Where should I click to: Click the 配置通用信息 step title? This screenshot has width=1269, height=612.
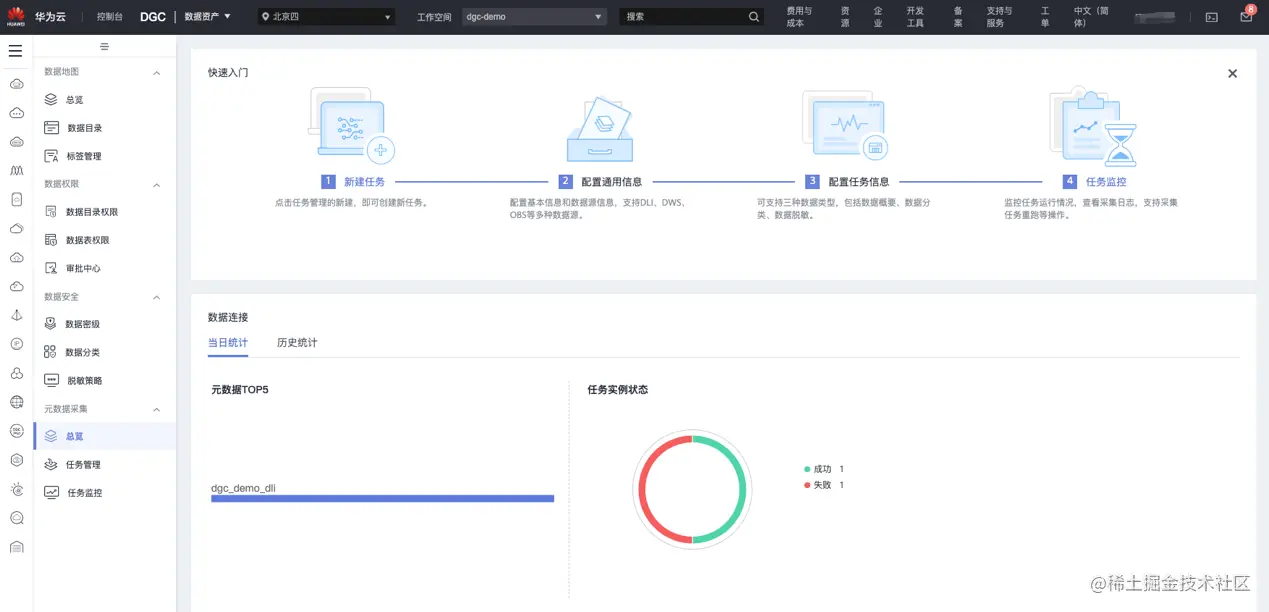pos(612,182)
